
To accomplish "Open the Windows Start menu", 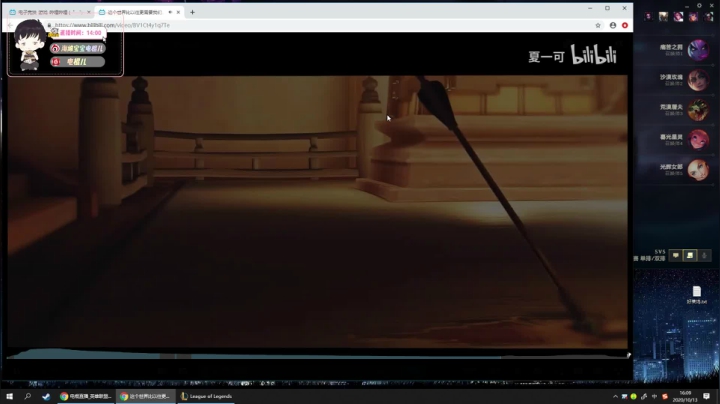I will tap(10, 396).
